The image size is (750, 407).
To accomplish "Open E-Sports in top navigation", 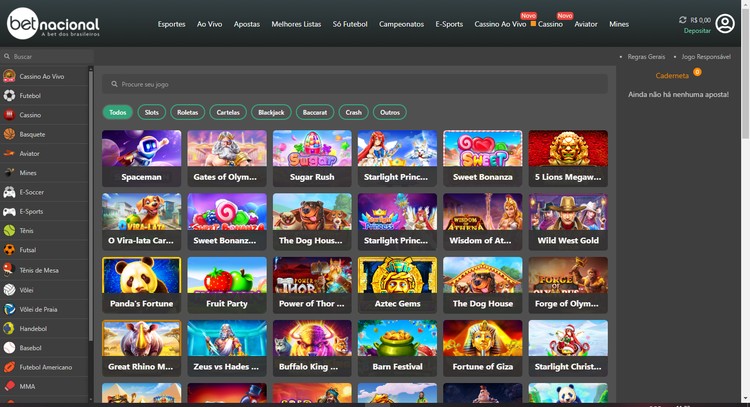I will (x=449, y=24).
